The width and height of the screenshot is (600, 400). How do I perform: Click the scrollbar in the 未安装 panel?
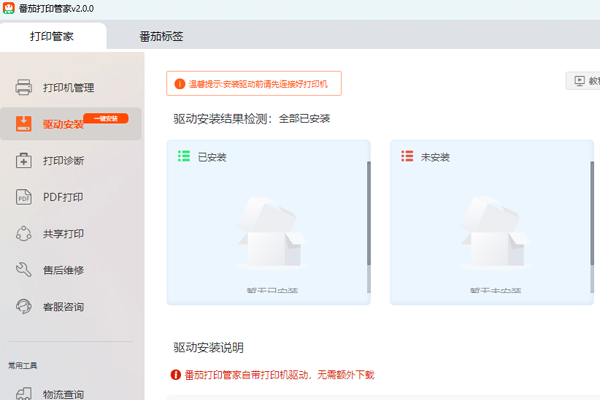point(592,212)
